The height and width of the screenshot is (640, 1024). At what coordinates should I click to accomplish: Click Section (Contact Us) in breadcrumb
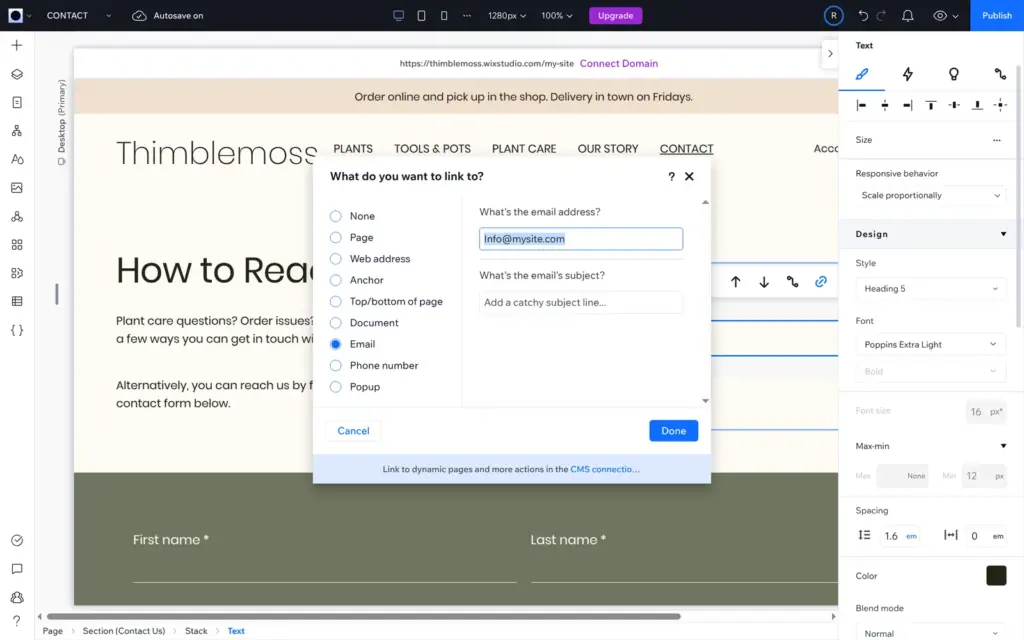(x=123, y=631)
